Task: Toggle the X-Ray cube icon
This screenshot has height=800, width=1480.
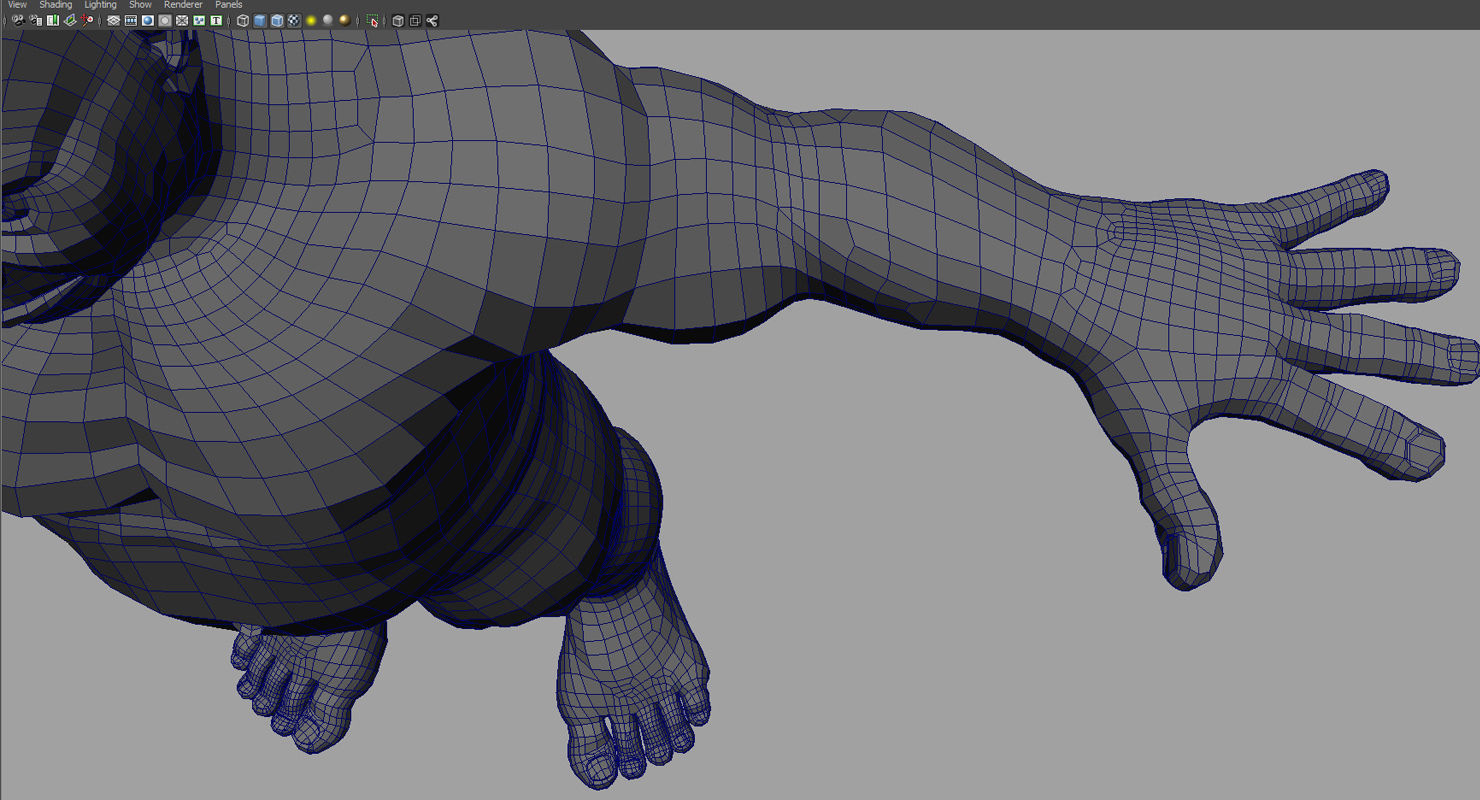Action: pyautogui.click(x=398, y=20)
